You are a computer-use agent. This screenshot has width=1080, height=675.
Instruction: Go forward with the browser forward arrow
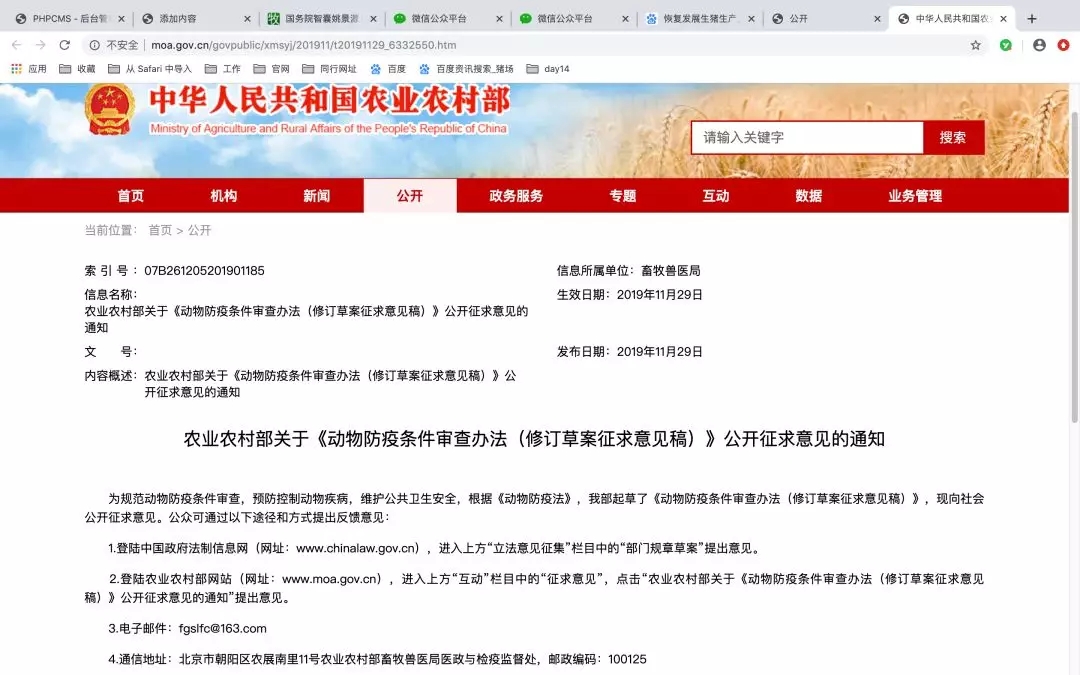coord(41,45)
